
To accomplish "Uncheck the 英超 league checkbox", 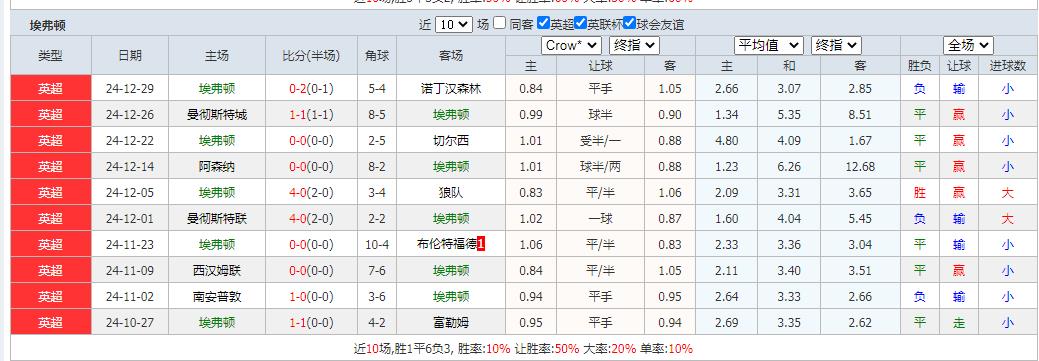I will pyautogui.click(x=543, y=23).
